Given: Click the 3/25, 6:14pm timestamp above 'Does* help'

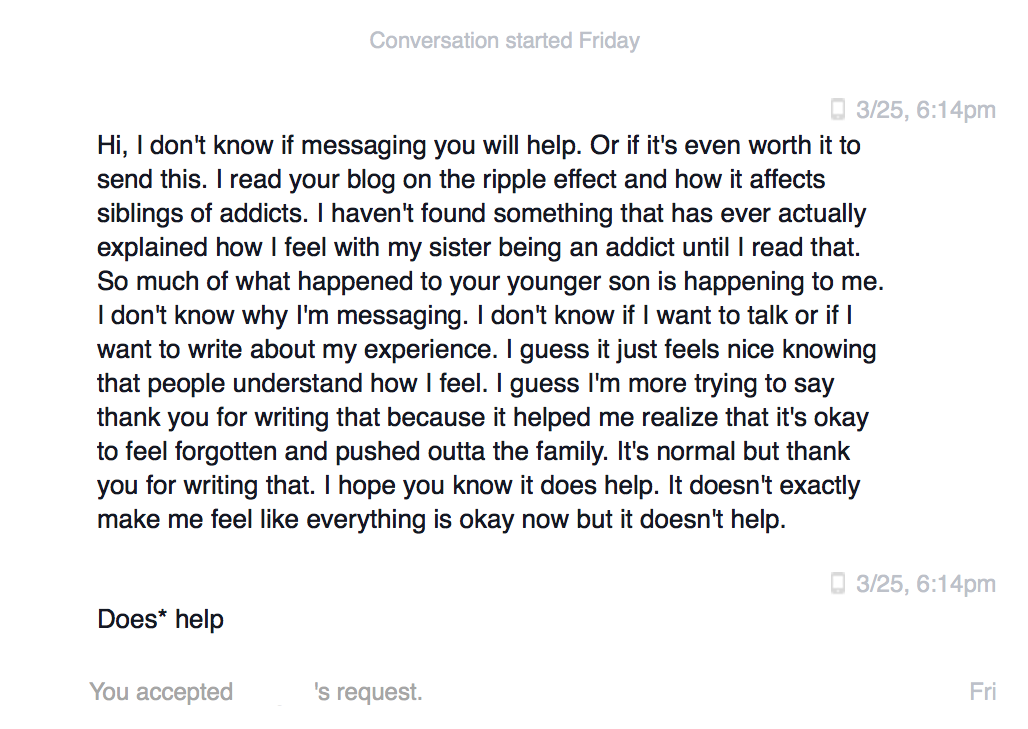Looking at the screenshot, I should pyautogui.click(x=925, y=583).
